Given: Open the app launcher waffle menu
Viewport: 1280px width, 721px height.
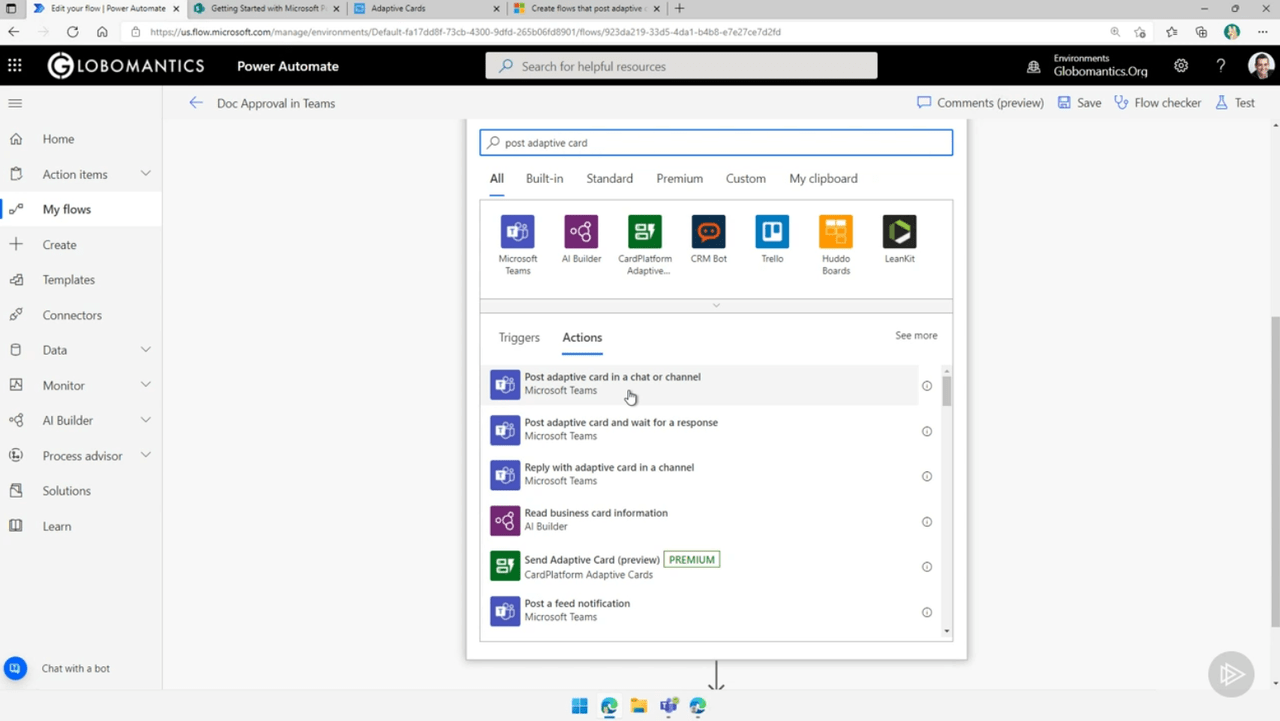Looking at the screenshot, I should 15,66.
